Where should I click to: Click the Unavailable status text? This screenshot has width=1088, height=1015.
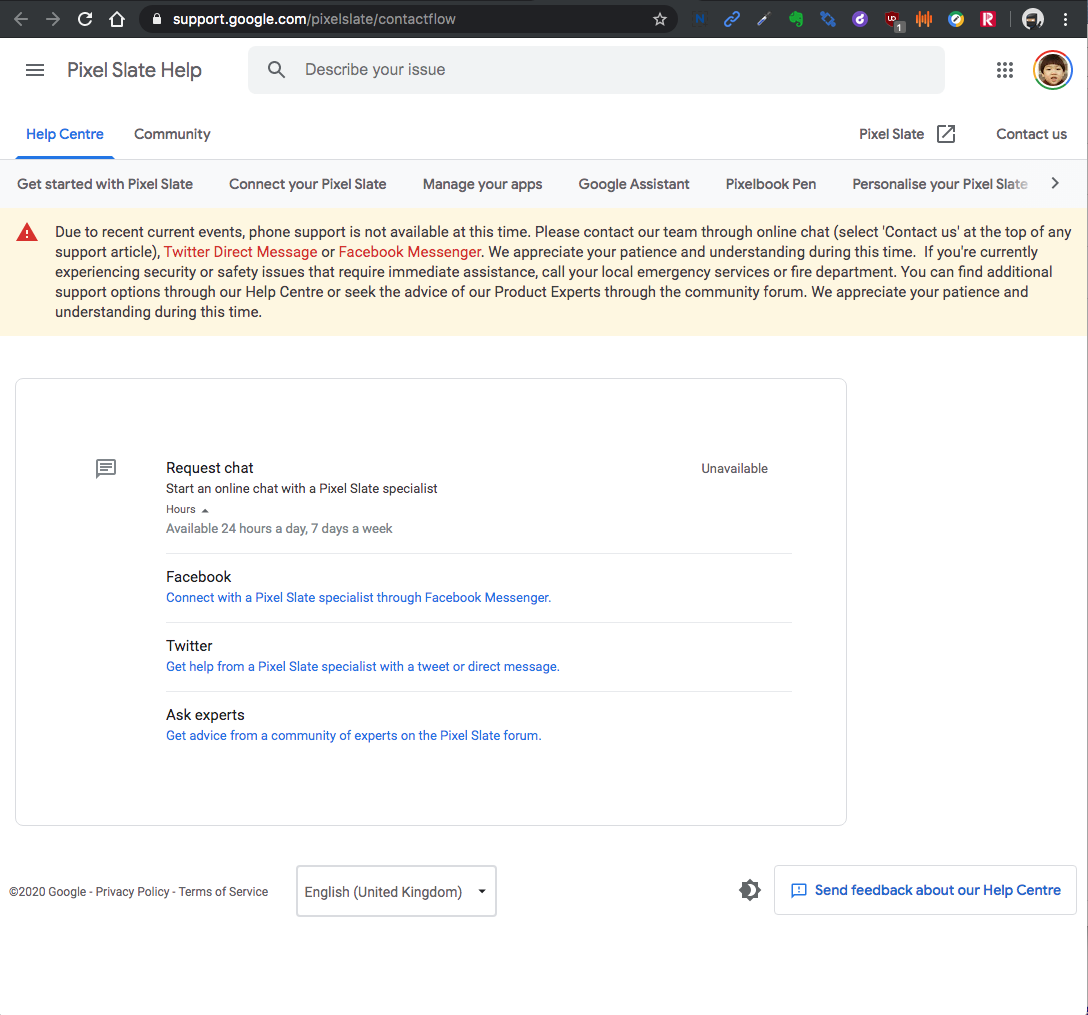click(734, 468)
